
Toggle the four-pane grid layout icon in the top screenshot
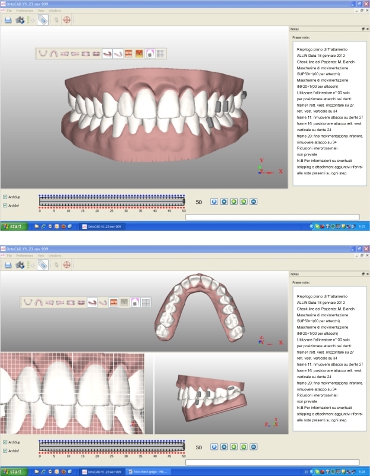(161, 54)
